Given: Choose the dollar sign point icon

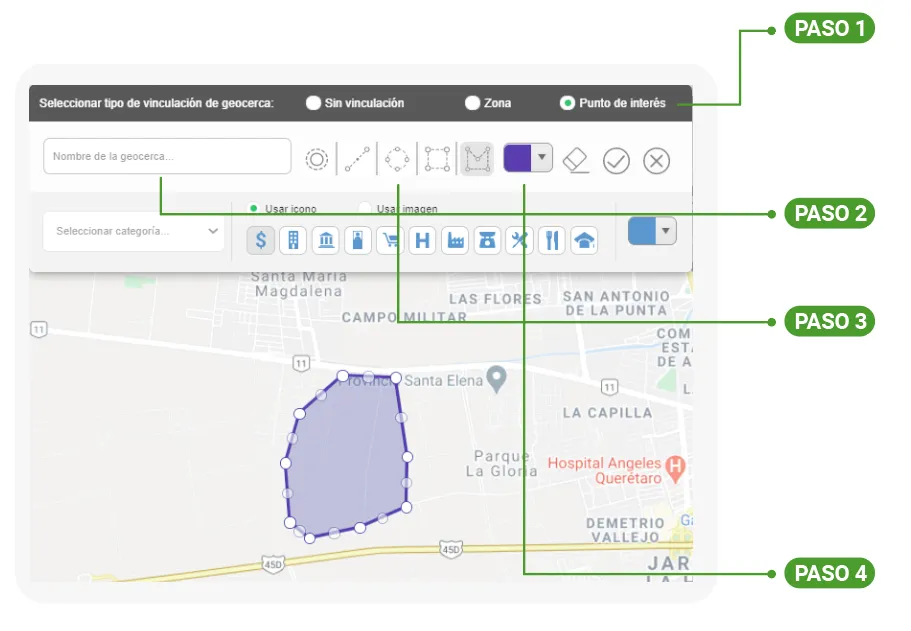Looking at the screenshot, I should point(261,240).
